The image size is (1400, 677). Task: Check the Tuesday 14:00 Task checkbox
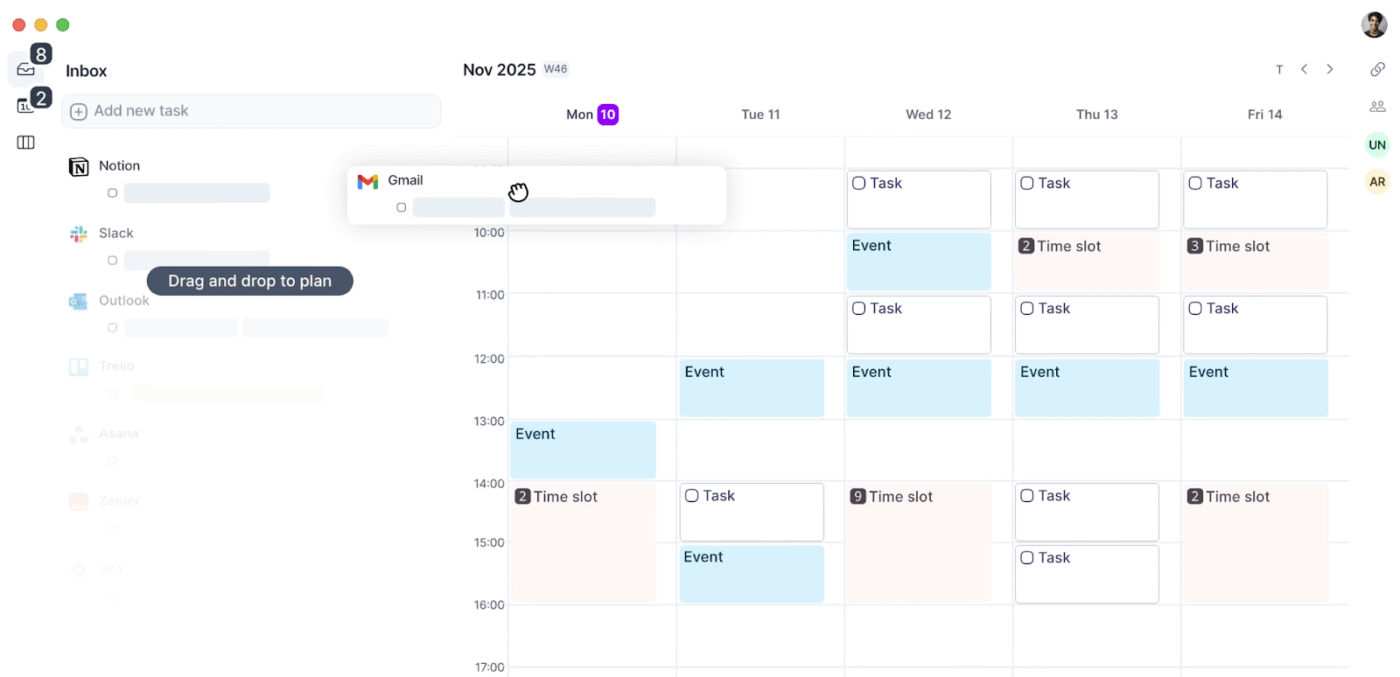tap(692, 496)
